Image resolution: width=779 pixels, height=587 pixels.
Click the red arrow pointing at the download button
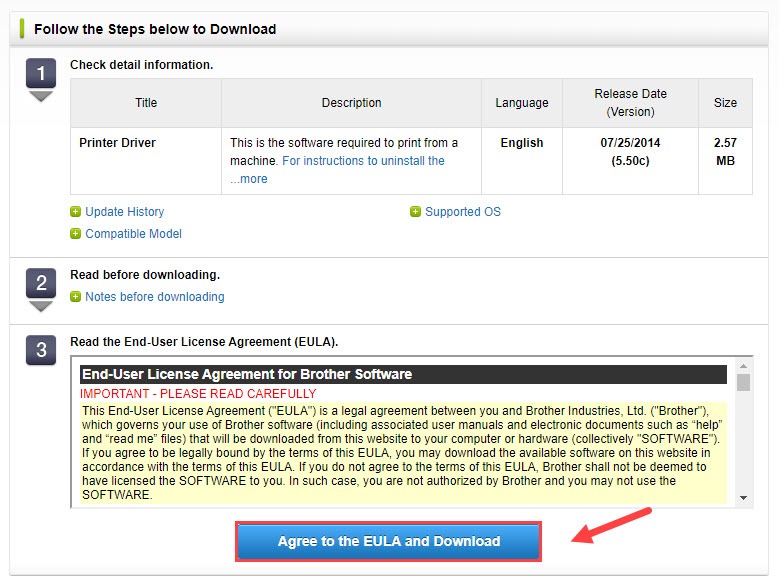click(x=612, y=526)
